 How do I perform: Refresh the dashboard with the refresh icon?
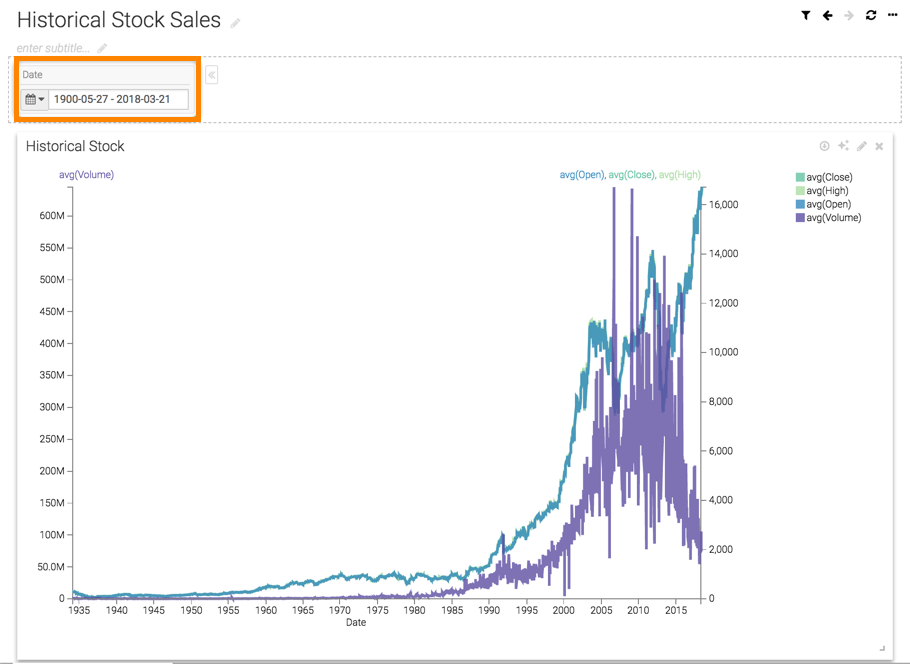point(871,16)
